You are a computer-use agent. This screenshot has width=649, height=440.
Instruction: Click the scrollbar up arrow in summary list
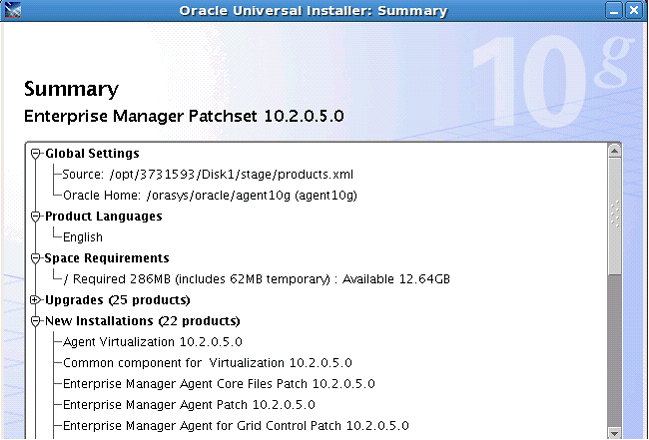pos(615,151)
